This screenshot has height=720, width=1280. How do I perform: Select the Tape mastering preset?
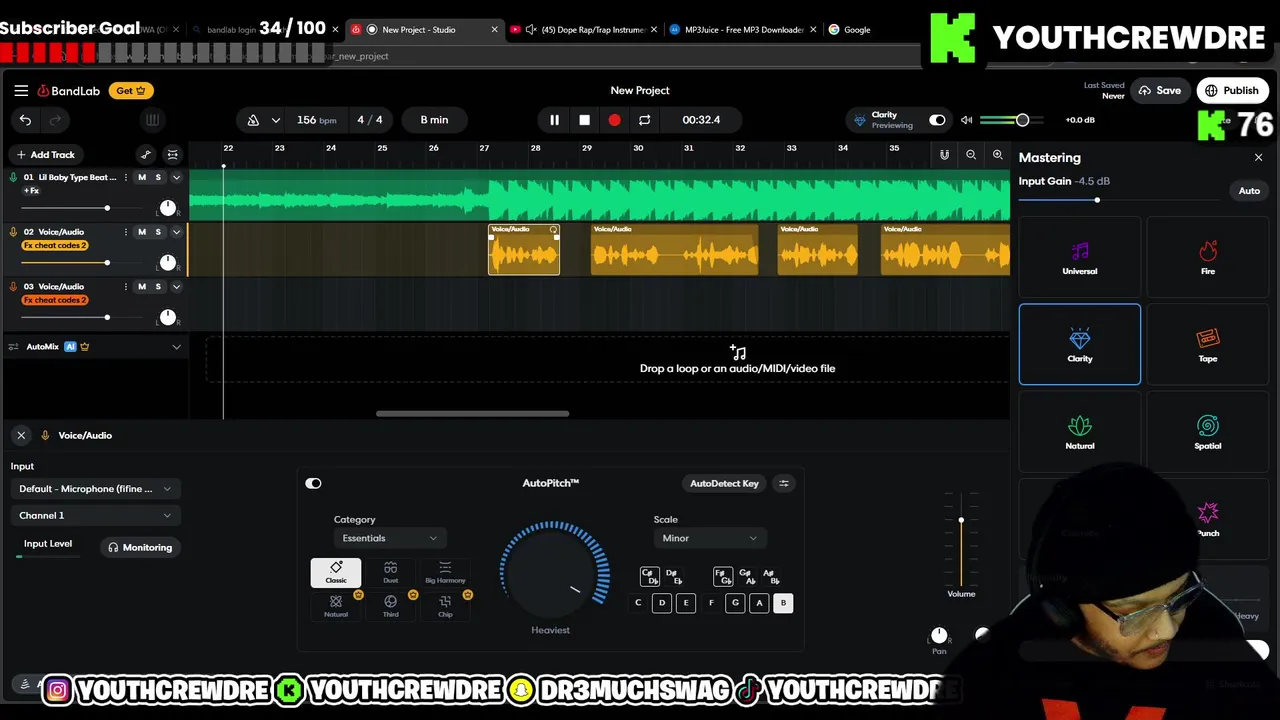(1208, 344)
